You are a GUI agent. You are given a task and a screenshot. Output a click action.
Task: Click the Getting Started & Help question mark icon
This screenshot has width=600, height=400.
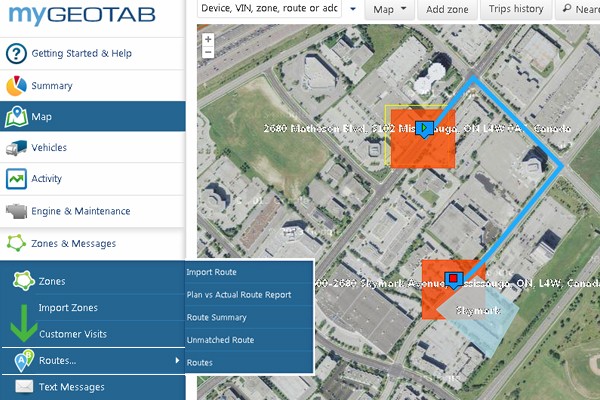(15, 53)
